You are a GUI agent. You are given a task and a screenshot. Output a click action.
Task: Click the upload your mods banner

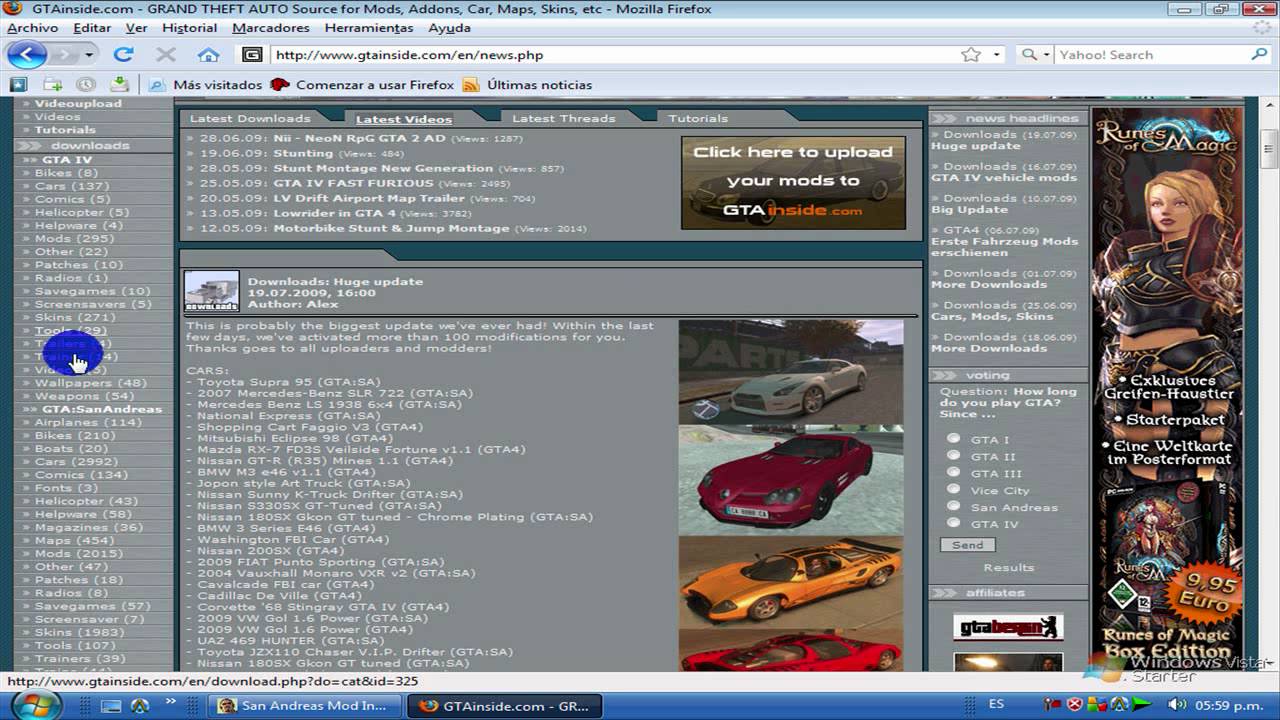pos(793,183)
